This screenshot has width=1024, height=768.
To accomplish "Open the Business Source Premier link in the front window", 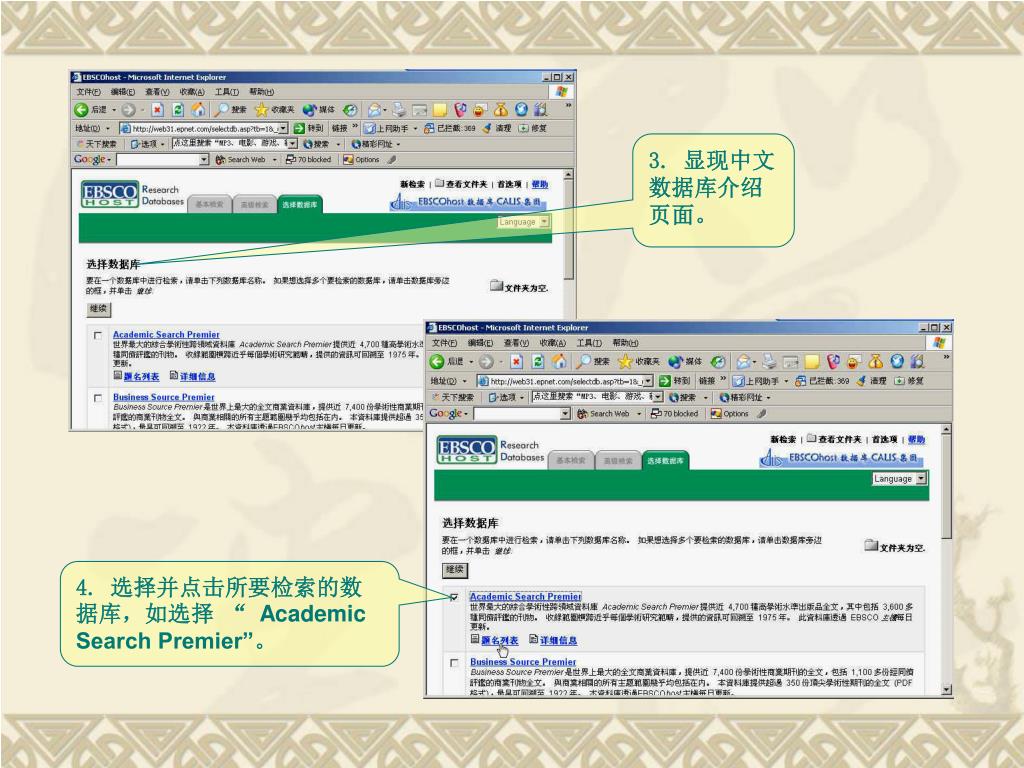I will (523, 662).
